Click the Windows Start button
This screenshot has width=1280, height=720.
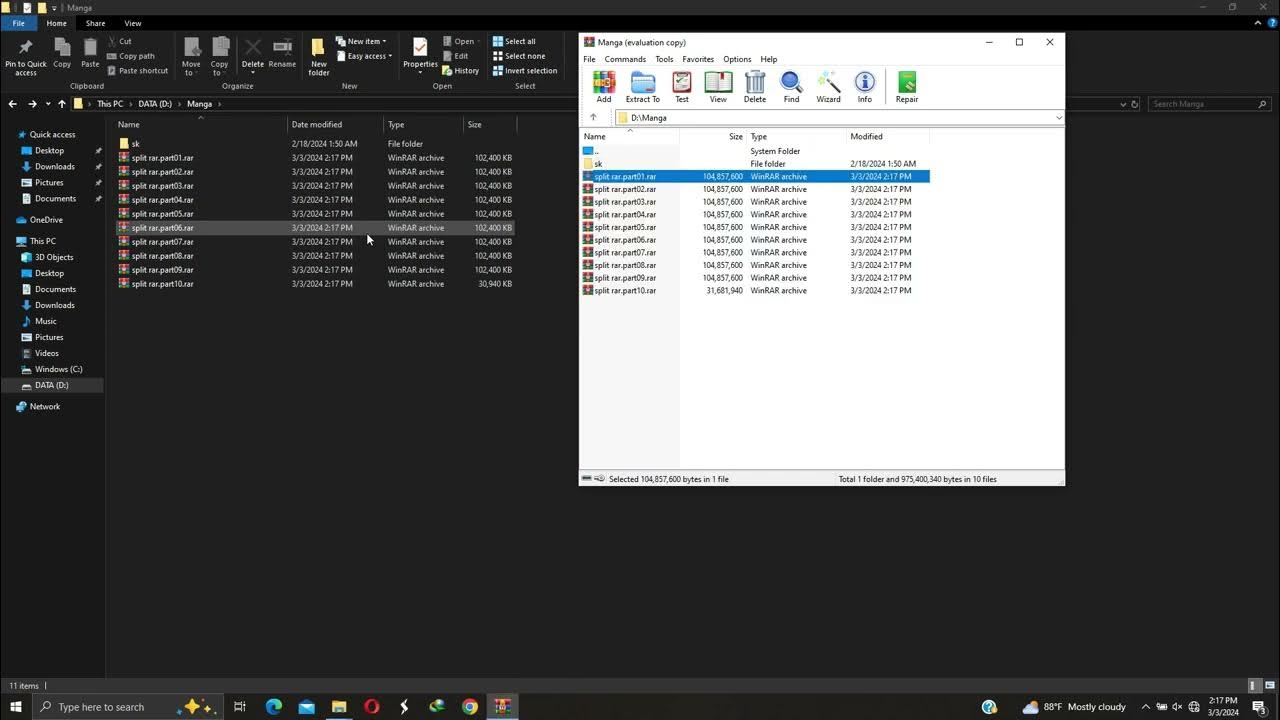[x=16, y=707]
